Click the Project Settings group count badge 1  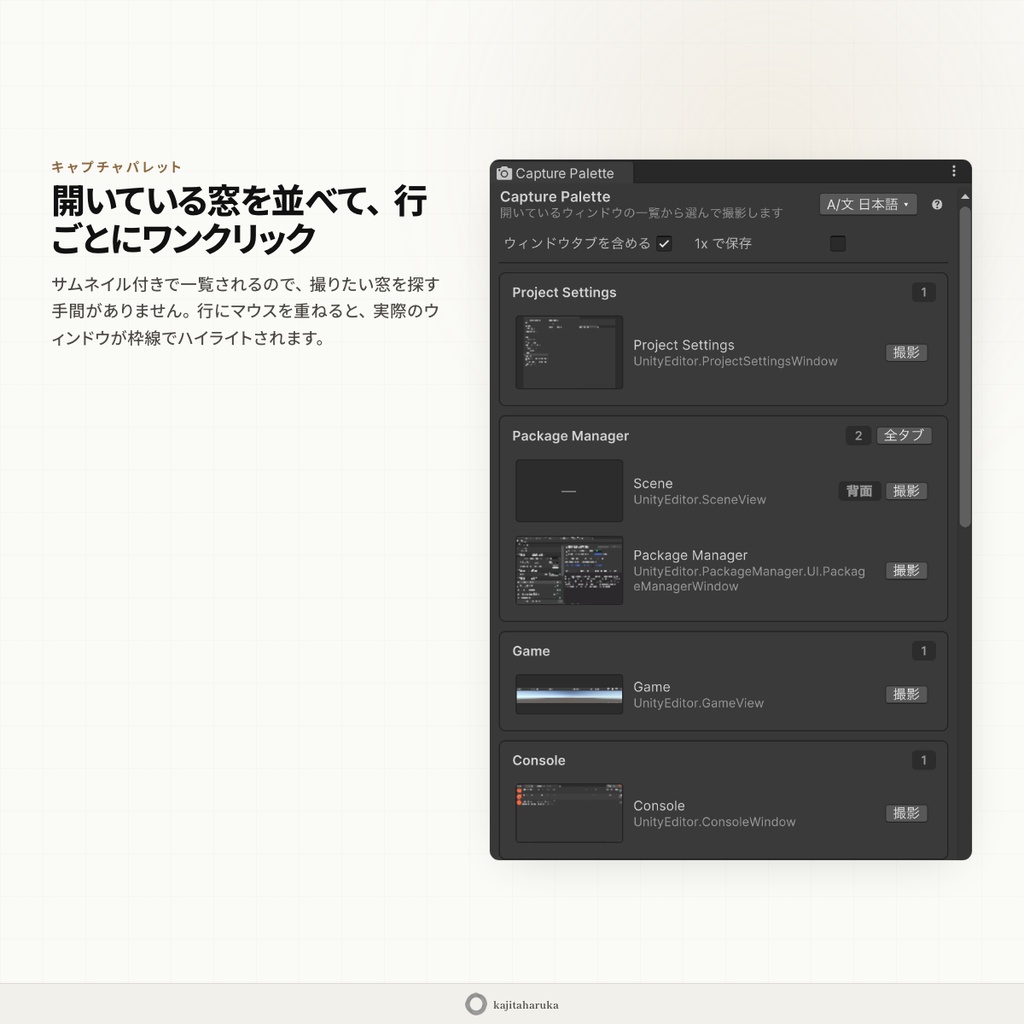tap(923, 293)
